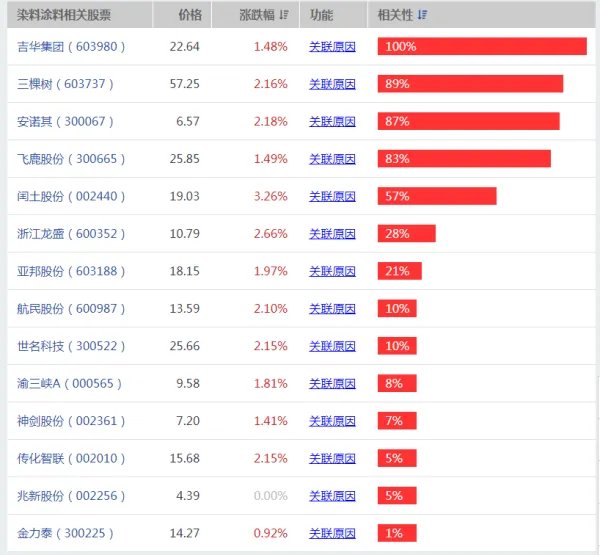The height and width of the screenshot is (555, 600).
Task: Sort by 价格 column header
Action: point(189,15)
